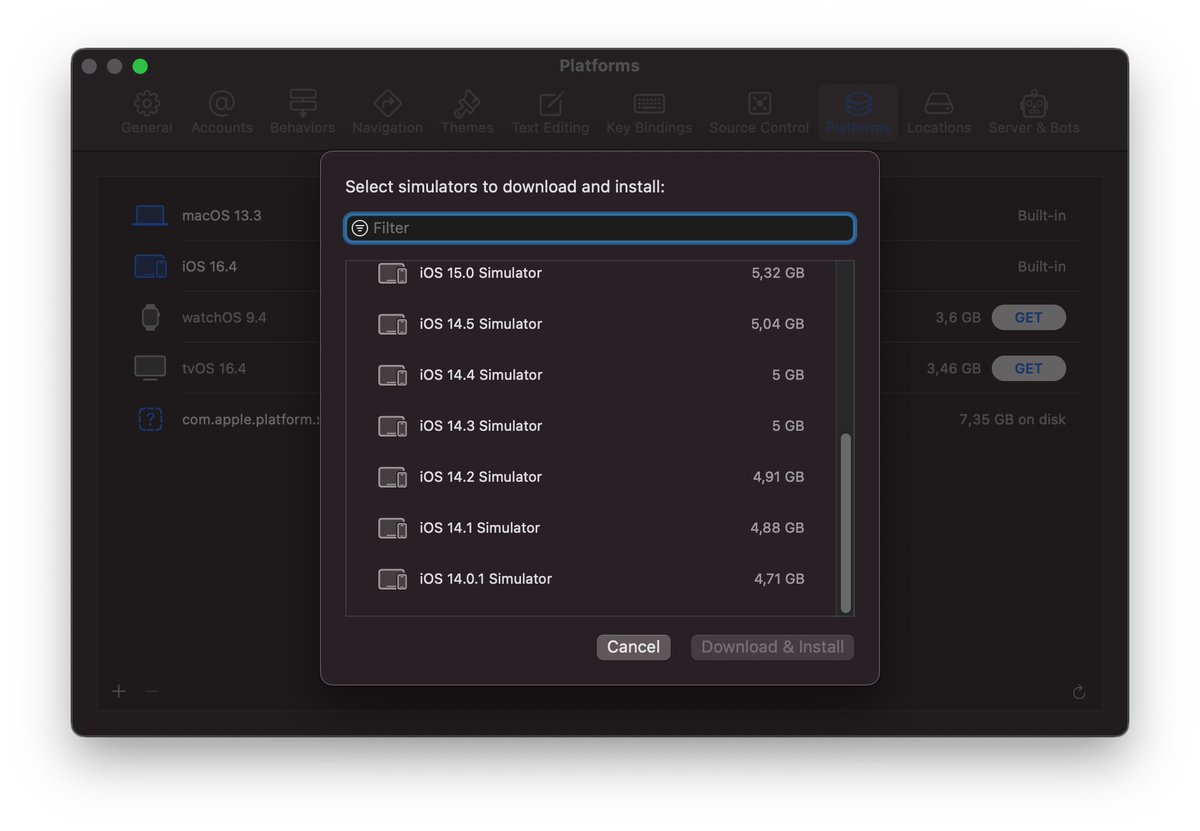
Task: Open Source Control preferences
Action: 759,110
